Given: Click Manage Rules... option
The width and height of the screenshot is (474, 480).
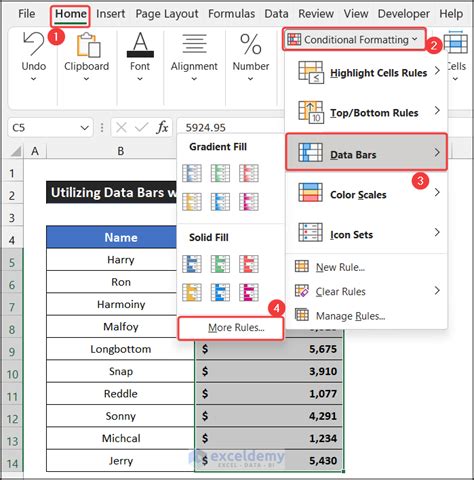Looking at the screenshot, I should coord(366,315).
